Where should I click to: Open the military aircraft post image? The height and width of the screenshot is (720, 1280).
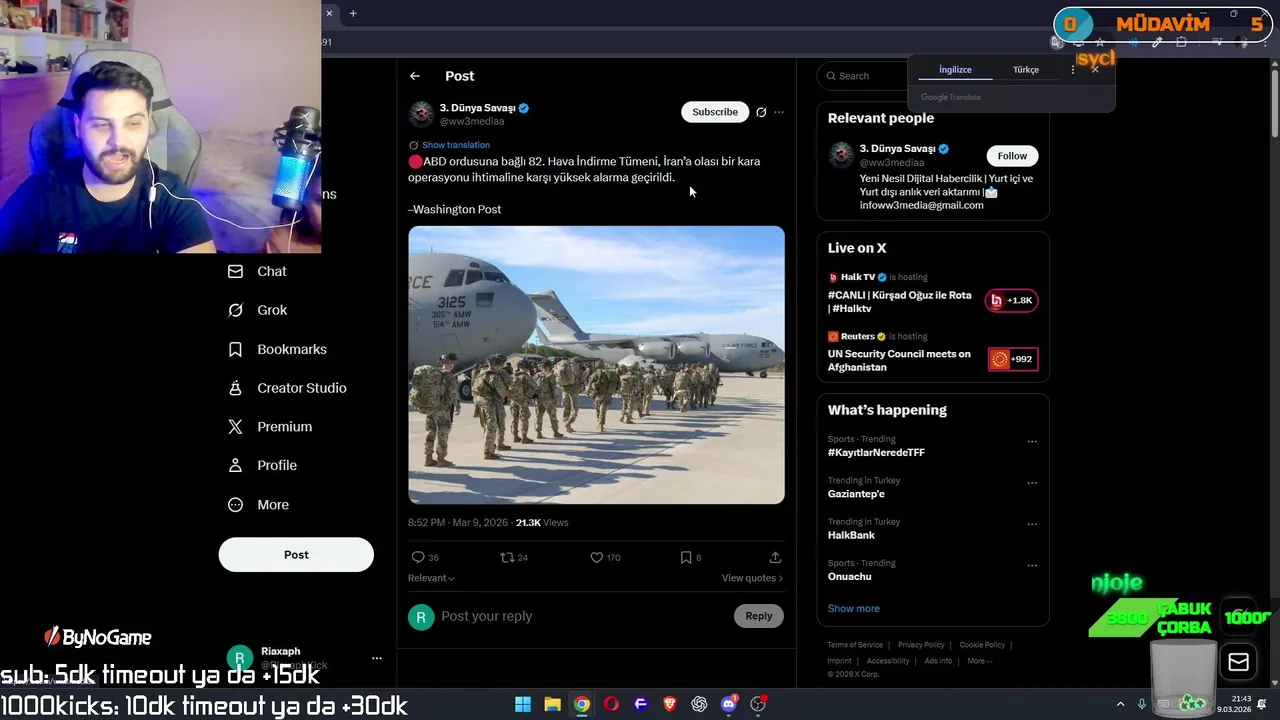596,365
